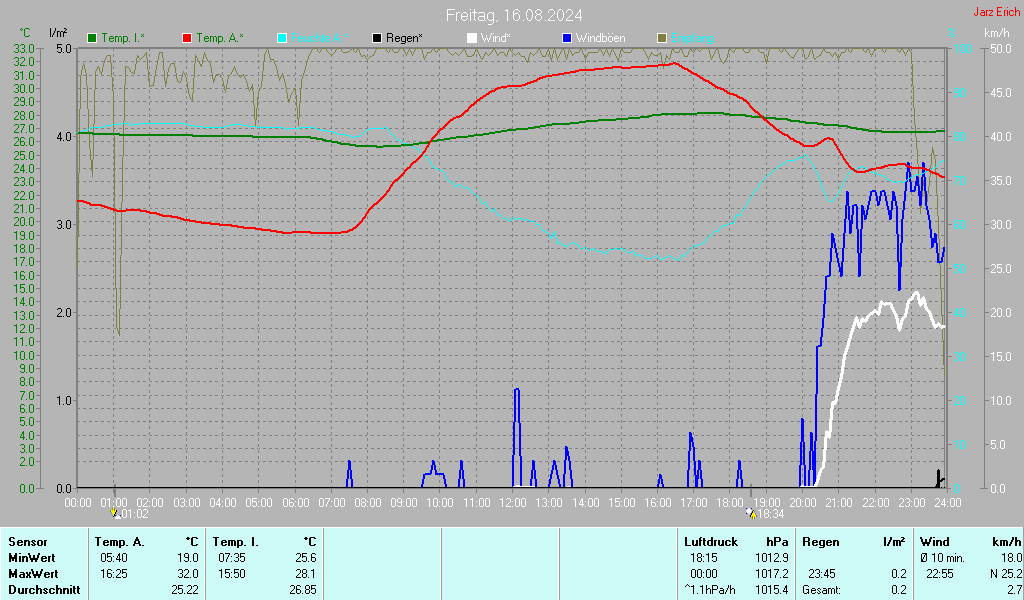Click the marker icon beside 01:02

115,513
